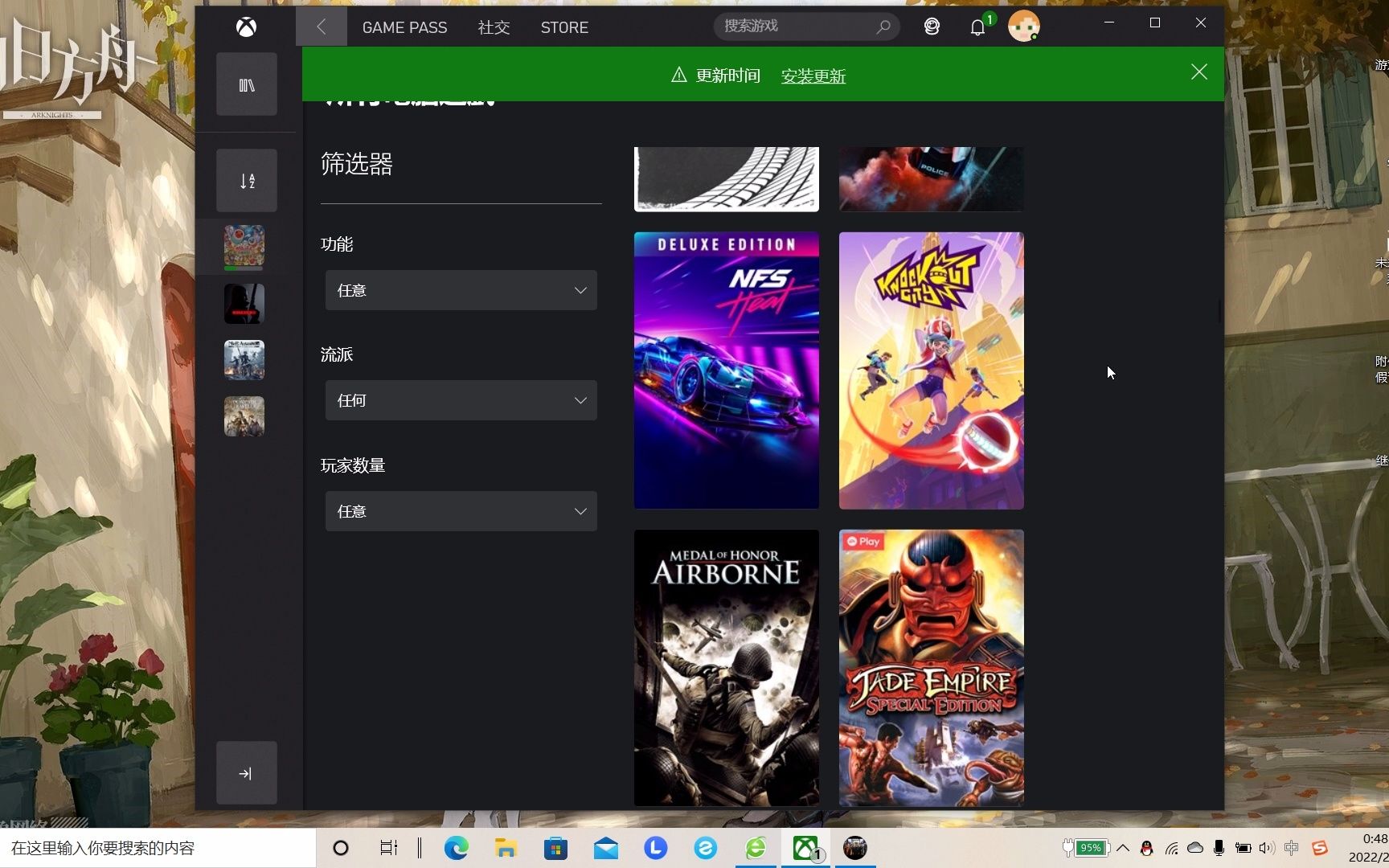Image resolution: width=1389 pixels, height=868 pixels.
Task: Open the profile avatar menu
Action: point(1023,27)
